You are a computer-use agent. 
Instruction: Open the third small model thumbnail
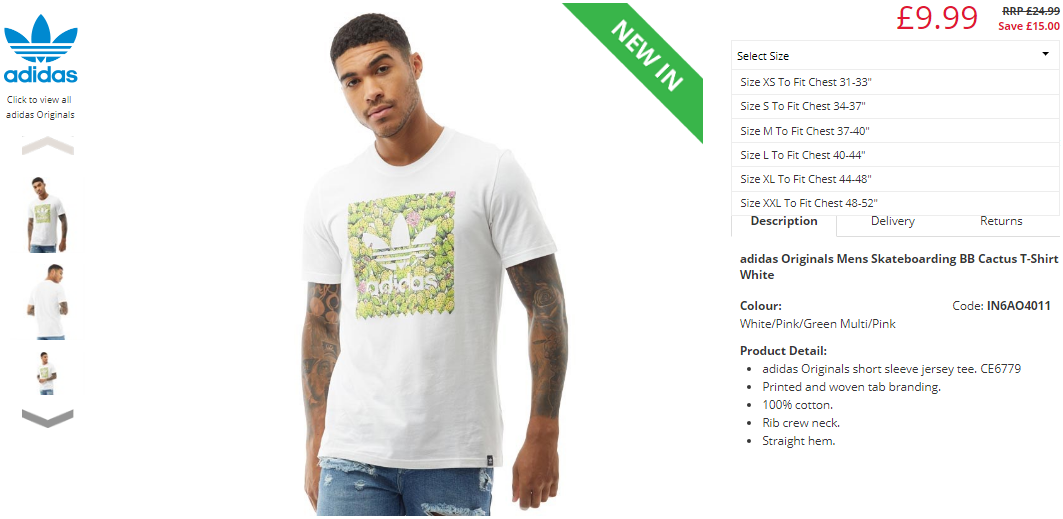coord(47,373)
